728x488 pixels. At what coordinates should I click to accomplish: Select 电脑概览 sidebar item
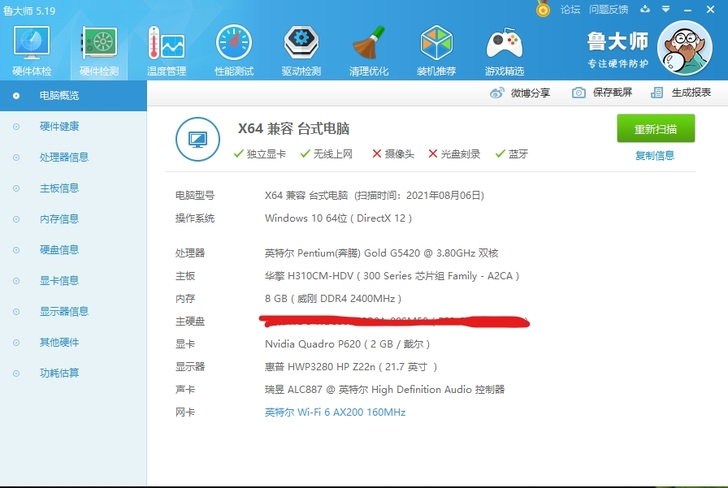coord(73,96)
